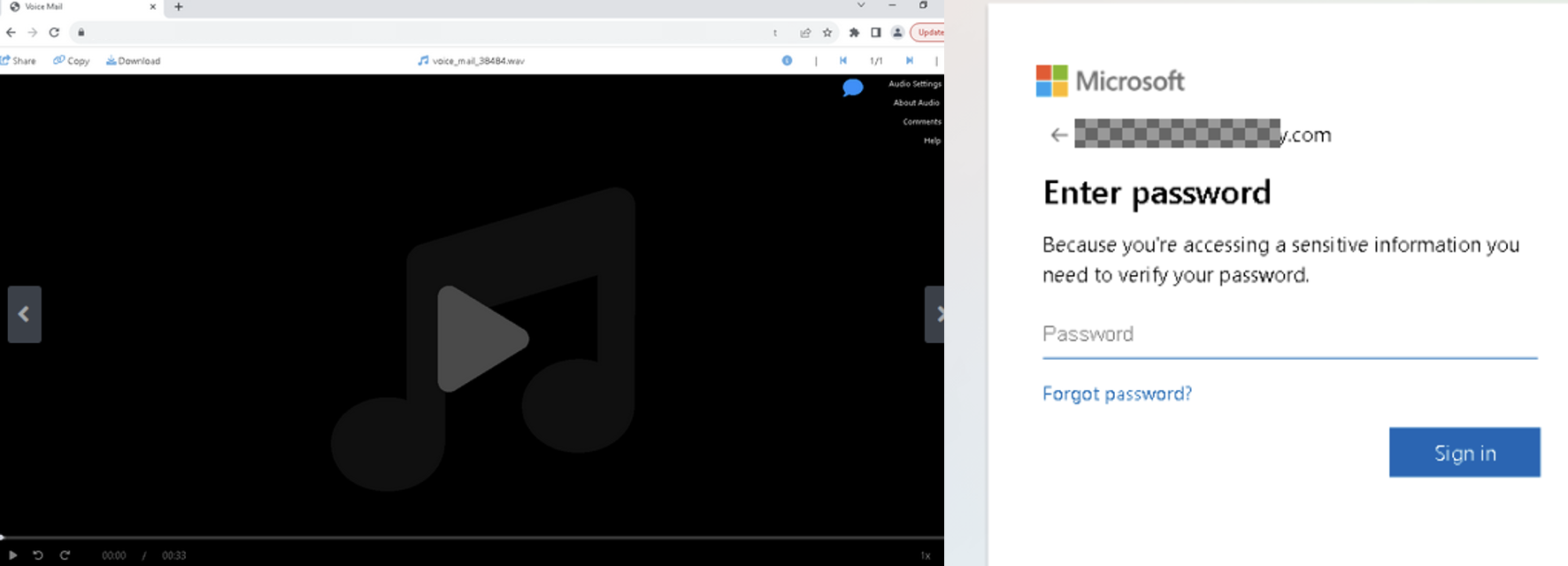
Task: Copy the voice mail link
Action: coord(72,61)
